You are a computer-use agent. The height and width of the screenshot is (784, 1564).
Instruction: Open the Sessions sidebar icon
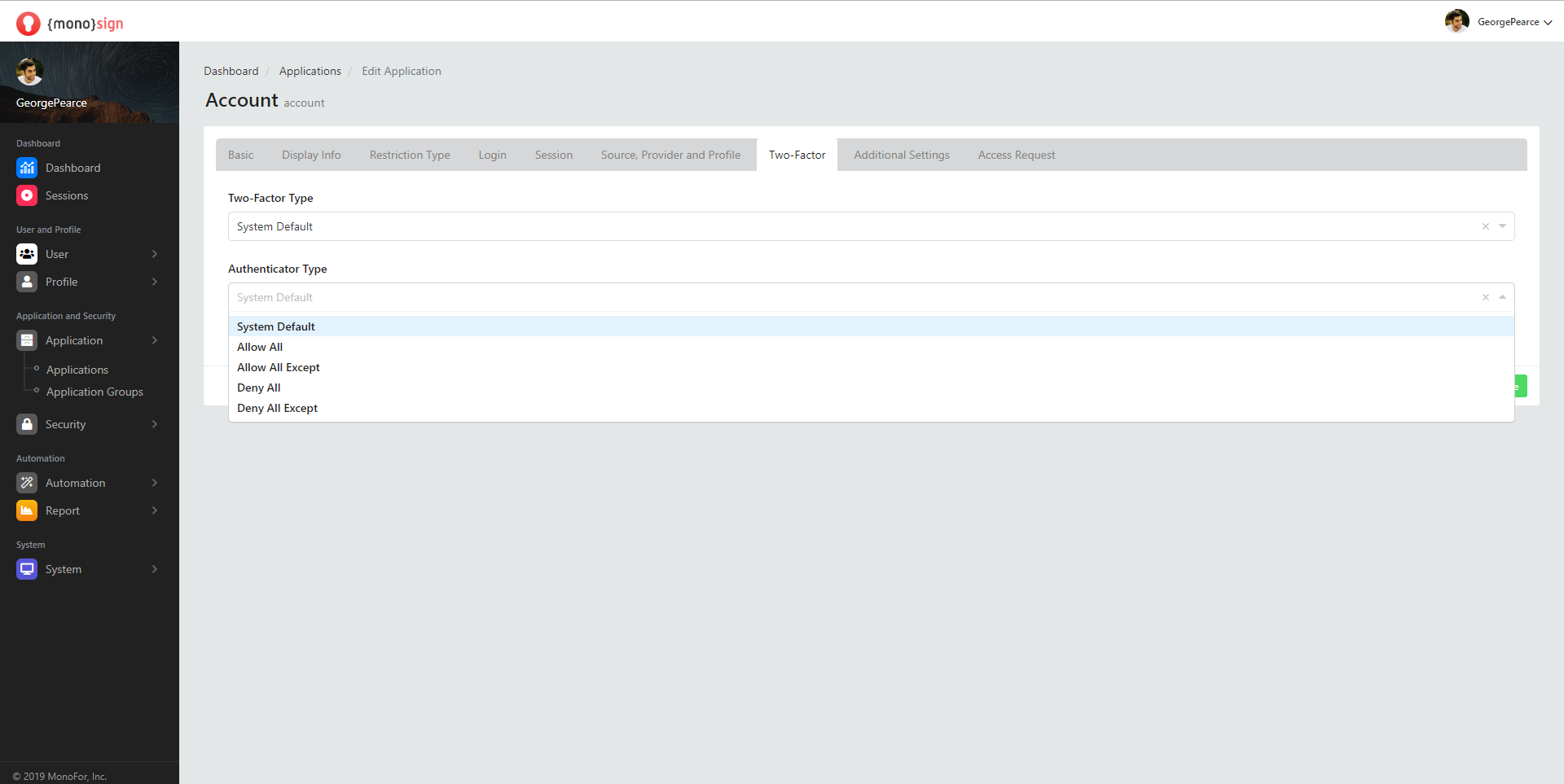click(27, 195)
